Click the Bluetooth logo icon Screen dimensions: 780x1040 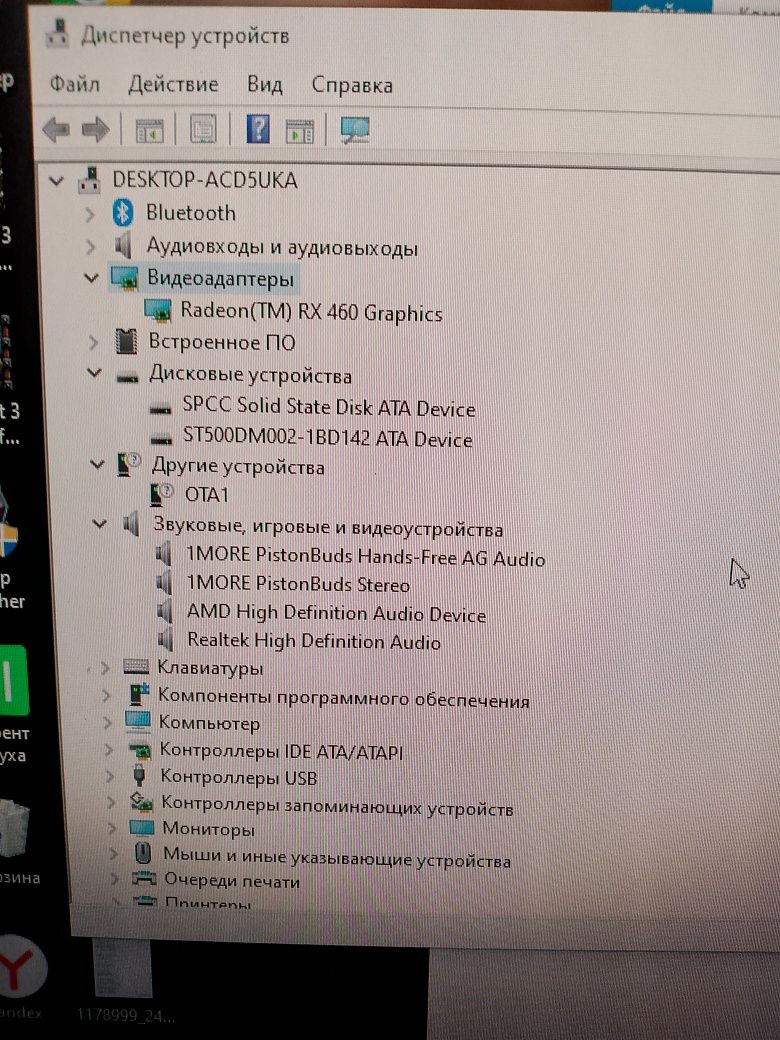click(x=122, y=213)
